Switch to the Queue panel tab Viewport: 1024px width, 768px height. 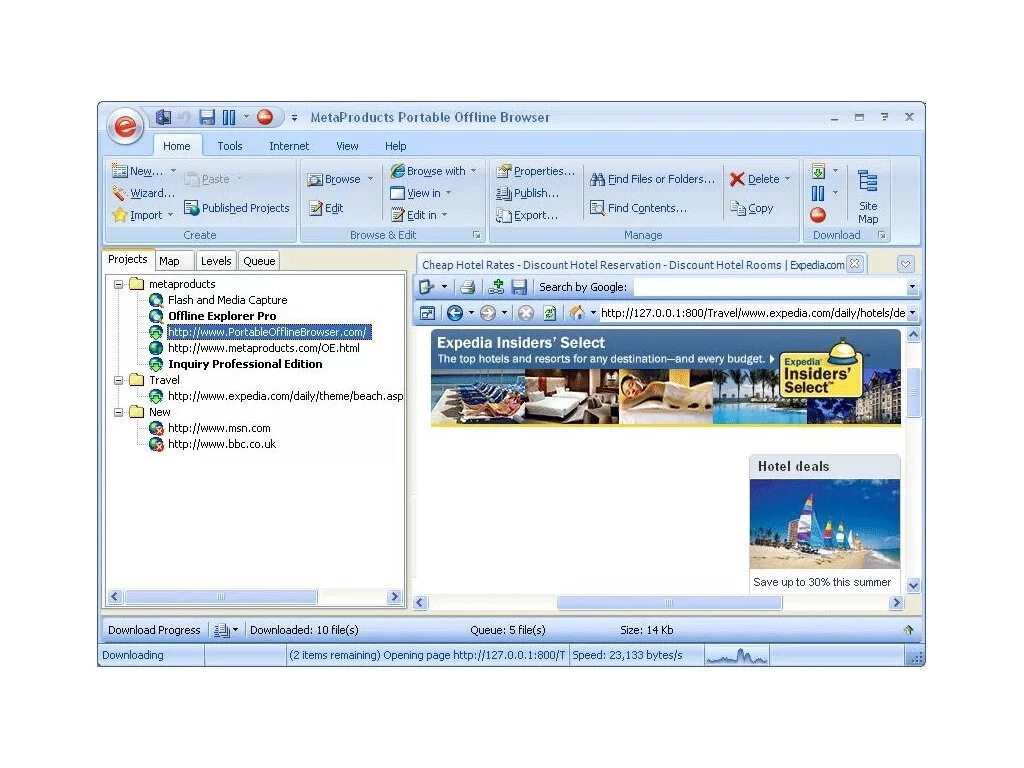point(259,261)
